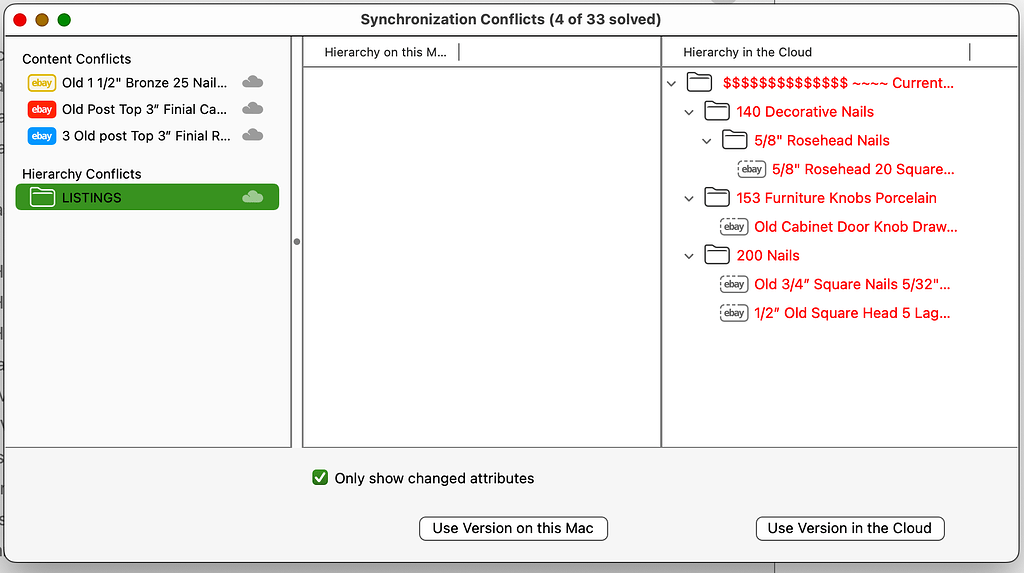Collapse the 5/8" Rosehead Nails folder
This screenshot has width=1024, height=573.
point(707,141)
